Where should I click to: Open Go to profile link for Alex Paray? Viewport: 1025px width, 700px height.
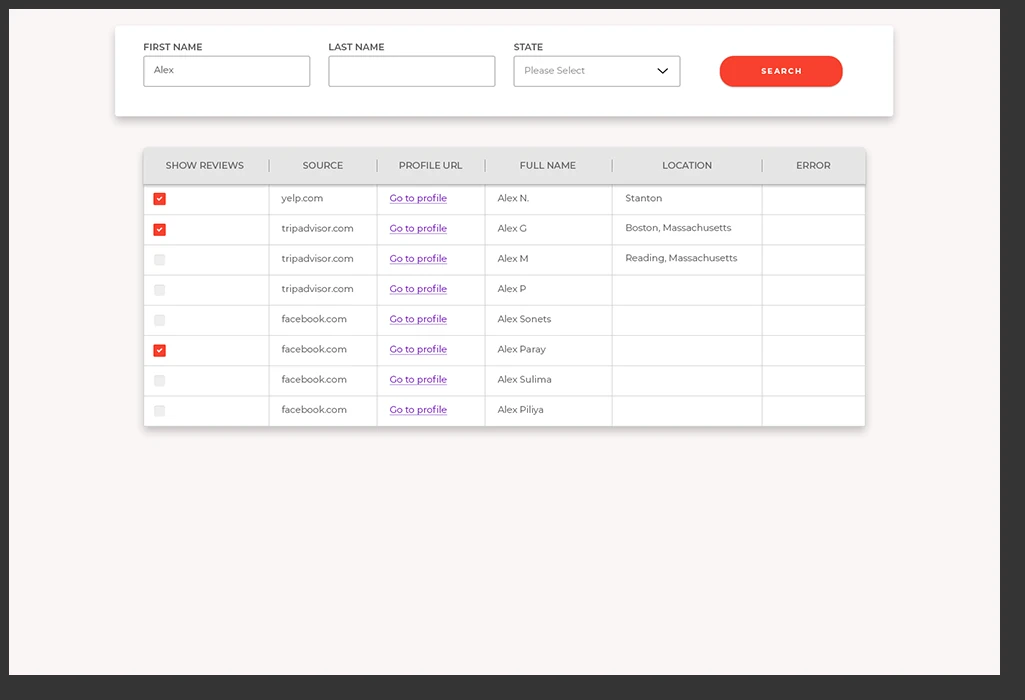tap(418, 349)
